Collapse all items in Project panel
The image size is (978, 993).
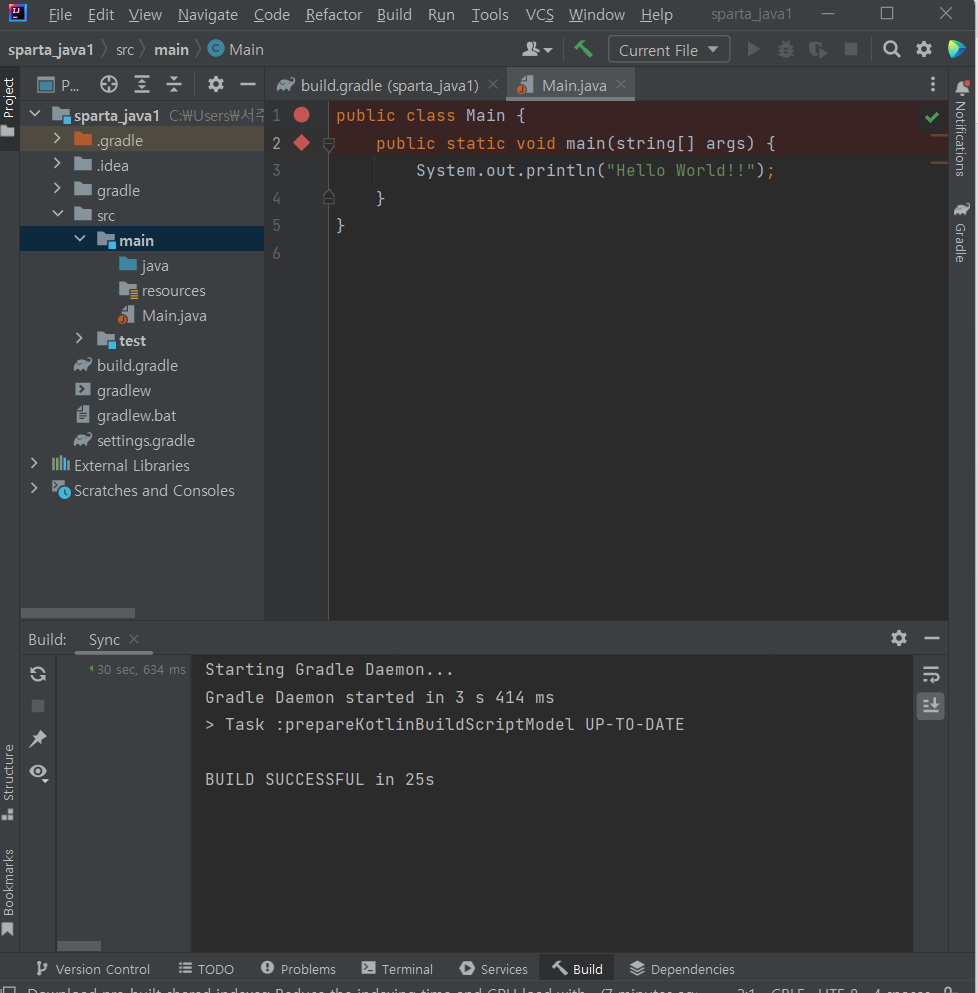pos(174,84)
